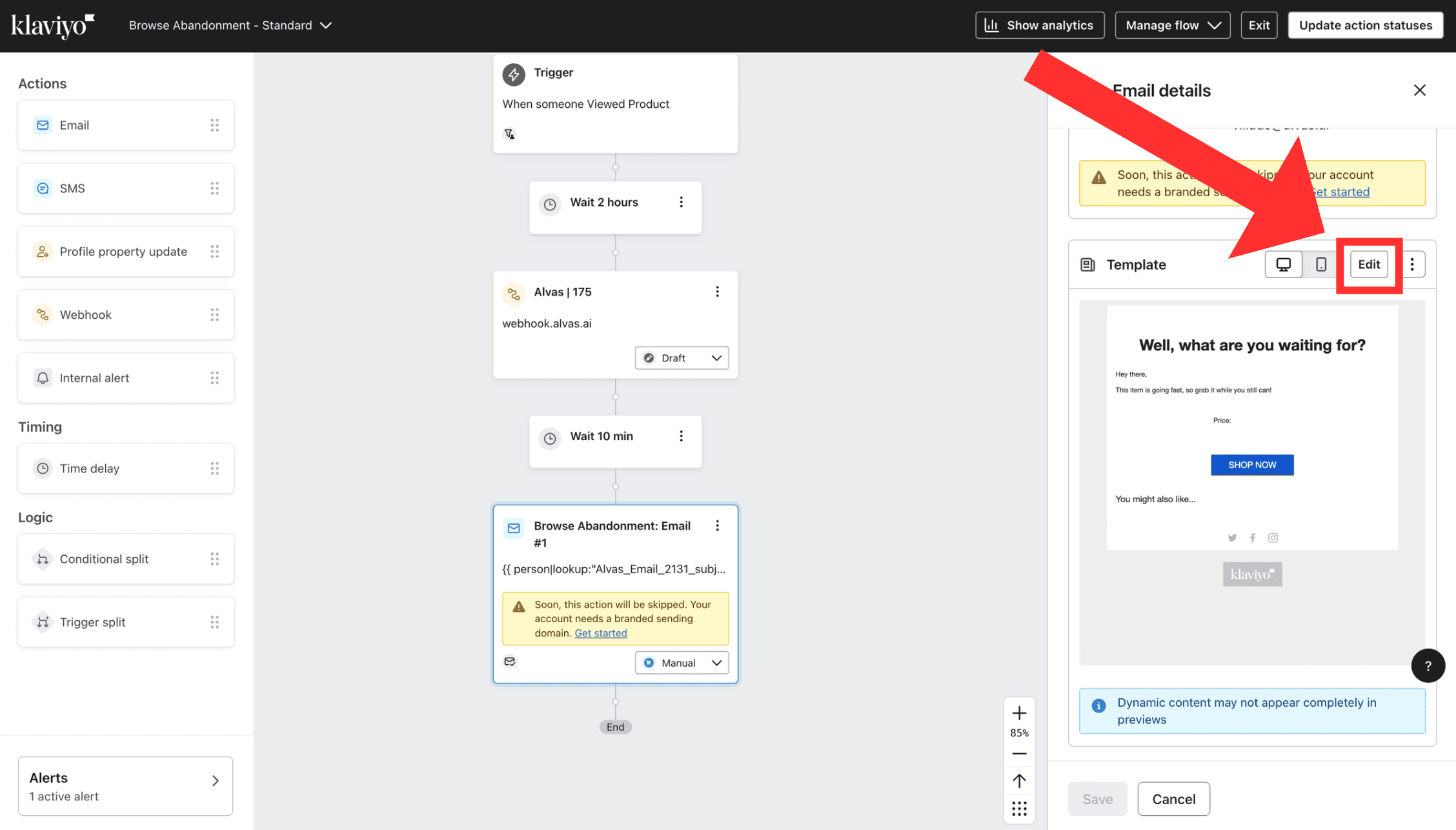Expand the Alerts panel
This screenshot has width=1456, height=830.
click(x=126, y=786)
